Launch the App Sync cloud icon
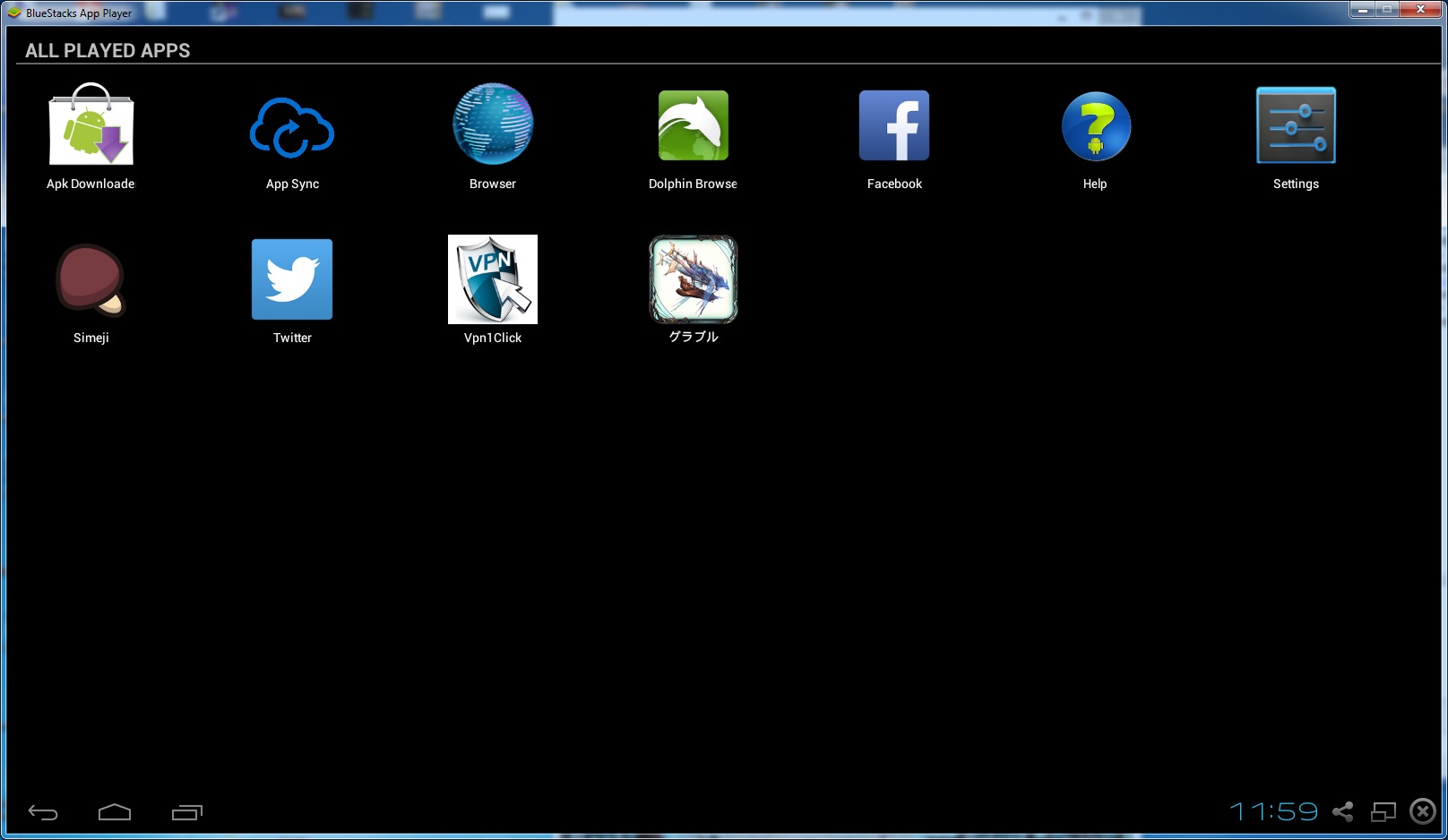The width and height of the screenshot is (1448, 840). click(292, 126)
